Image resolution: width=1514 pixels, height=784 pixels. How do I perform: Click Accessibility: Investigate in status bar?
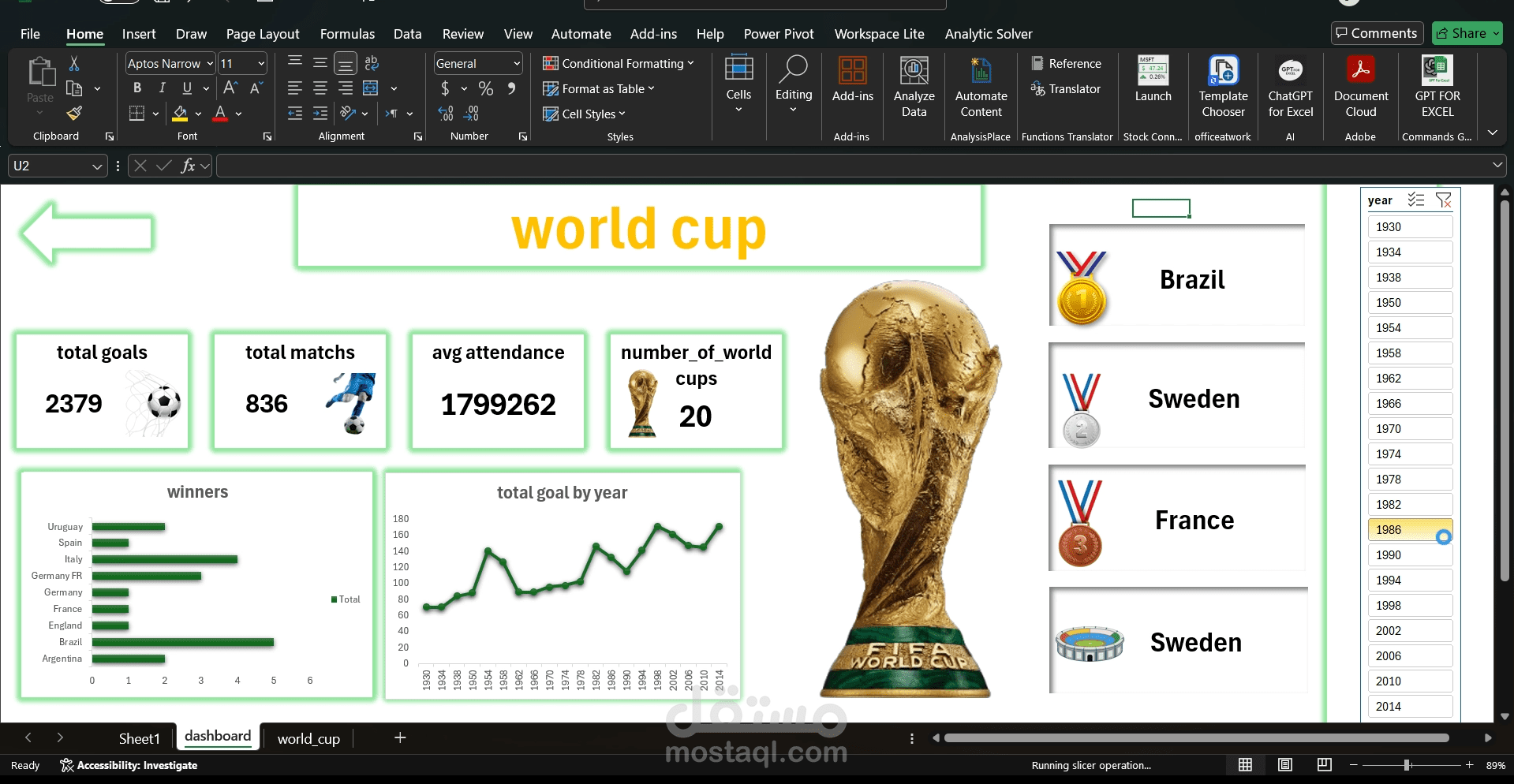click(129, 765)
